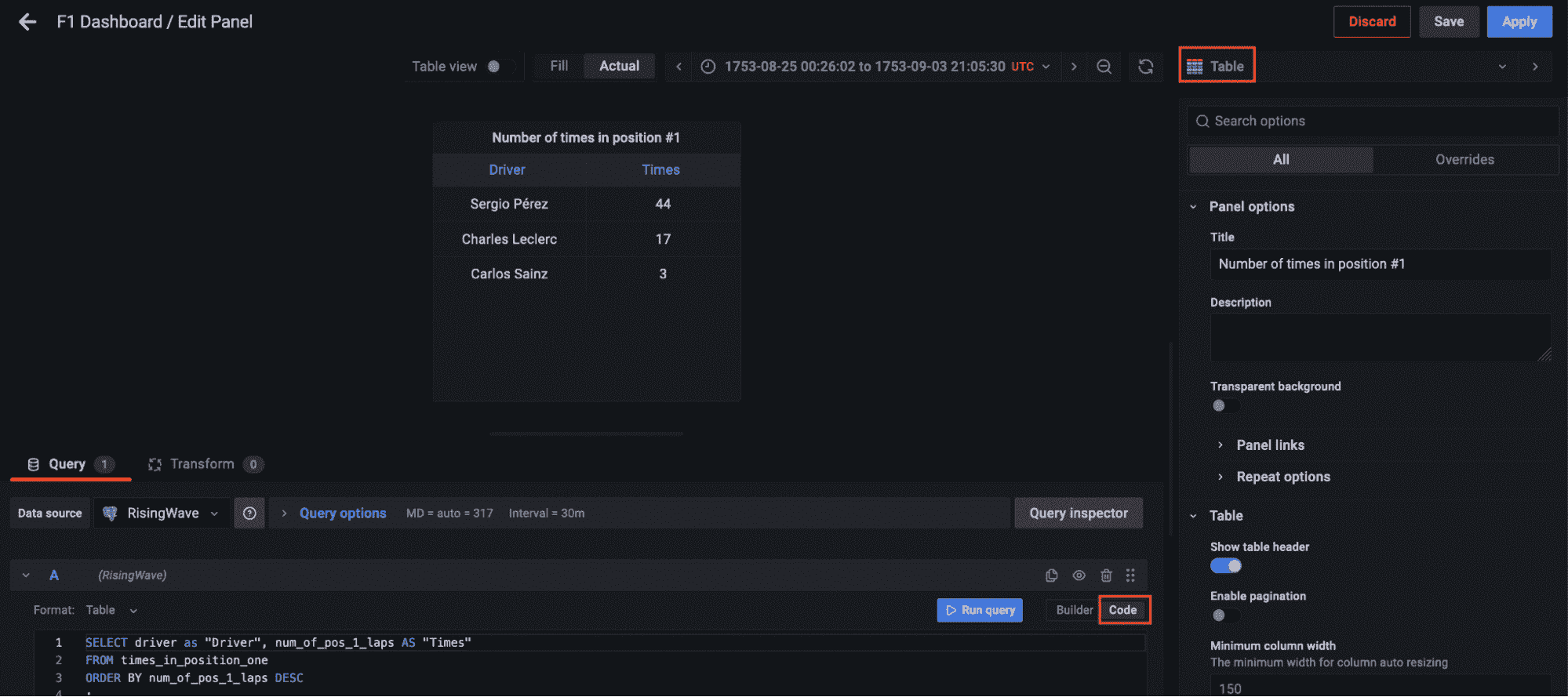Collapse the Table options section
The height and width of the screenshot is (697, 1568).
(x=1225, y=516)
